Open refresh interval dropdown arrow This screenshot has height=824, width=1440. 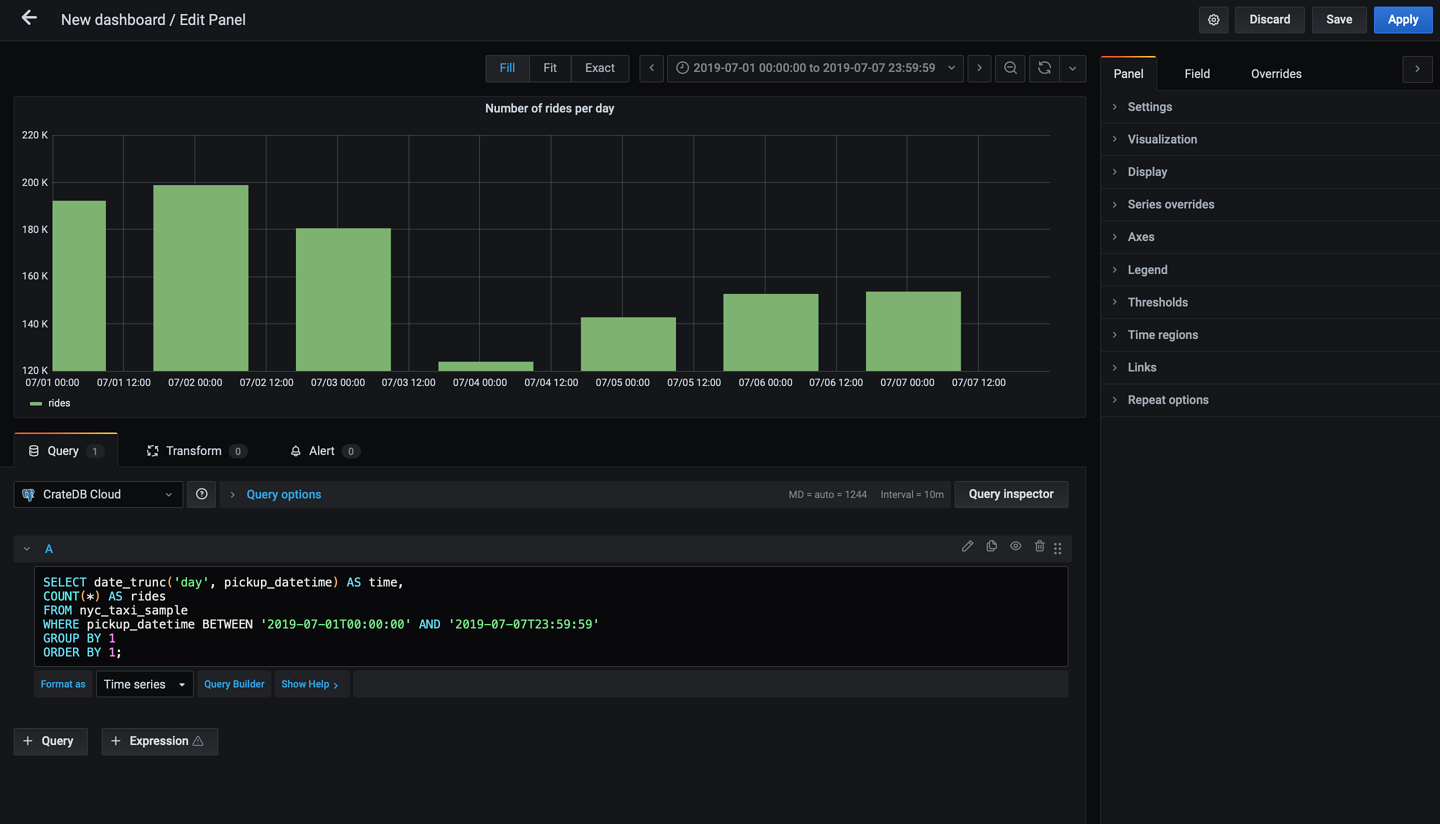(1072, 68)
